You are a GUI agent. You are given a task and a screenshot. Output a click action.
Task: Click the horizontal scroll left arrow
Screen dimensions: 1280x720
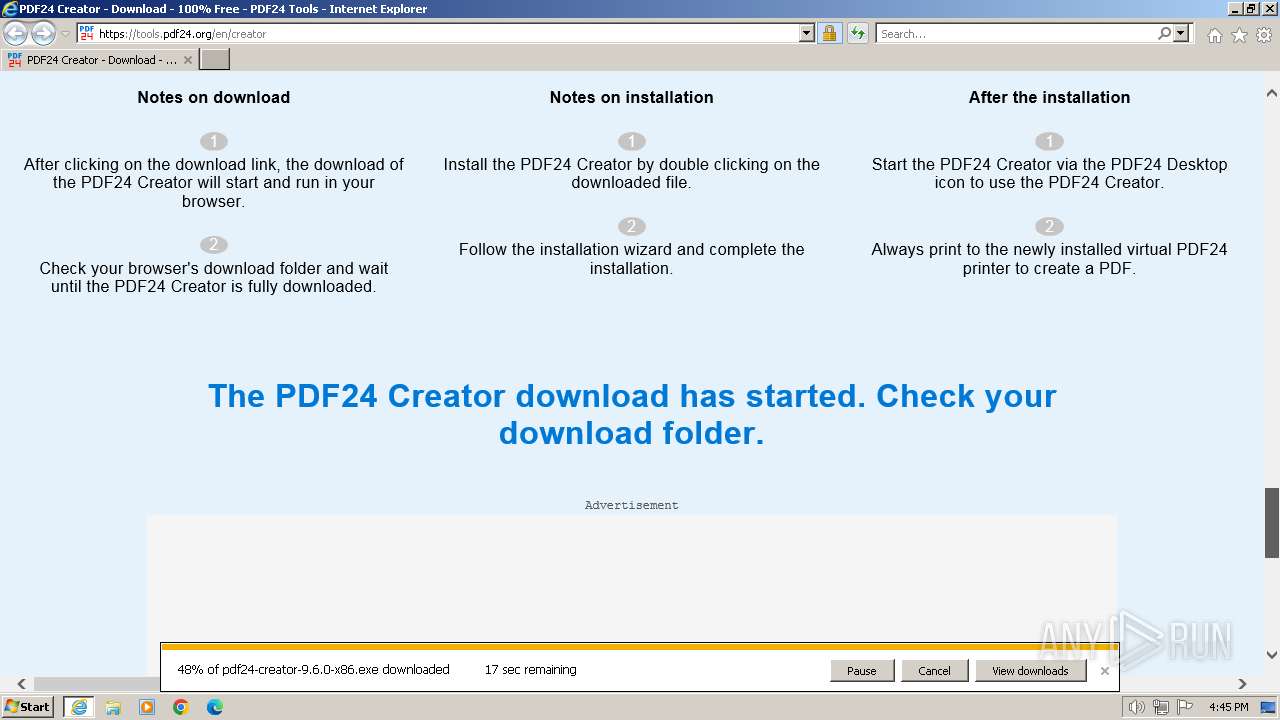coord(22,684)
